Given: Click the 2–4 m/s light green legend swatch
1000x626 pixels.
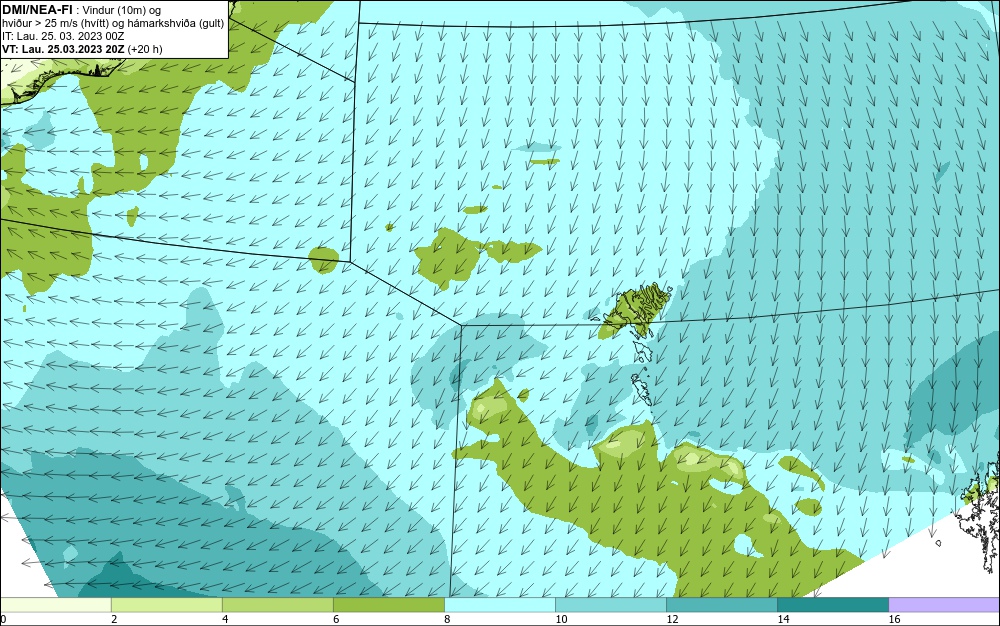Looking at the screenshot, I should pyautogui.click(x=167, y=605).
